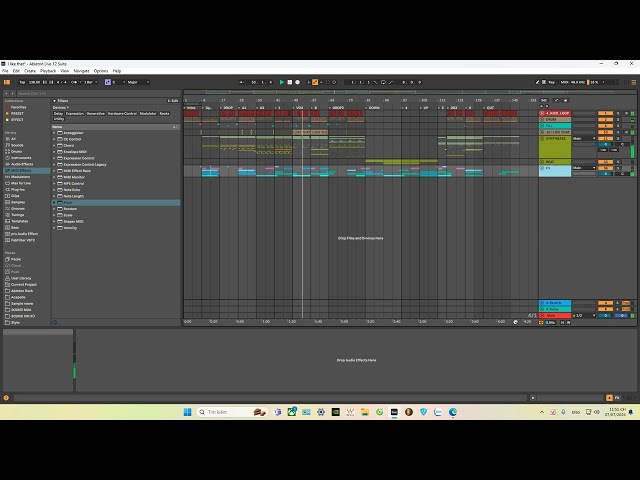Collapse the Filters section triangle
This screenshot has height=480, width=640.
click(x=54, y=101)
